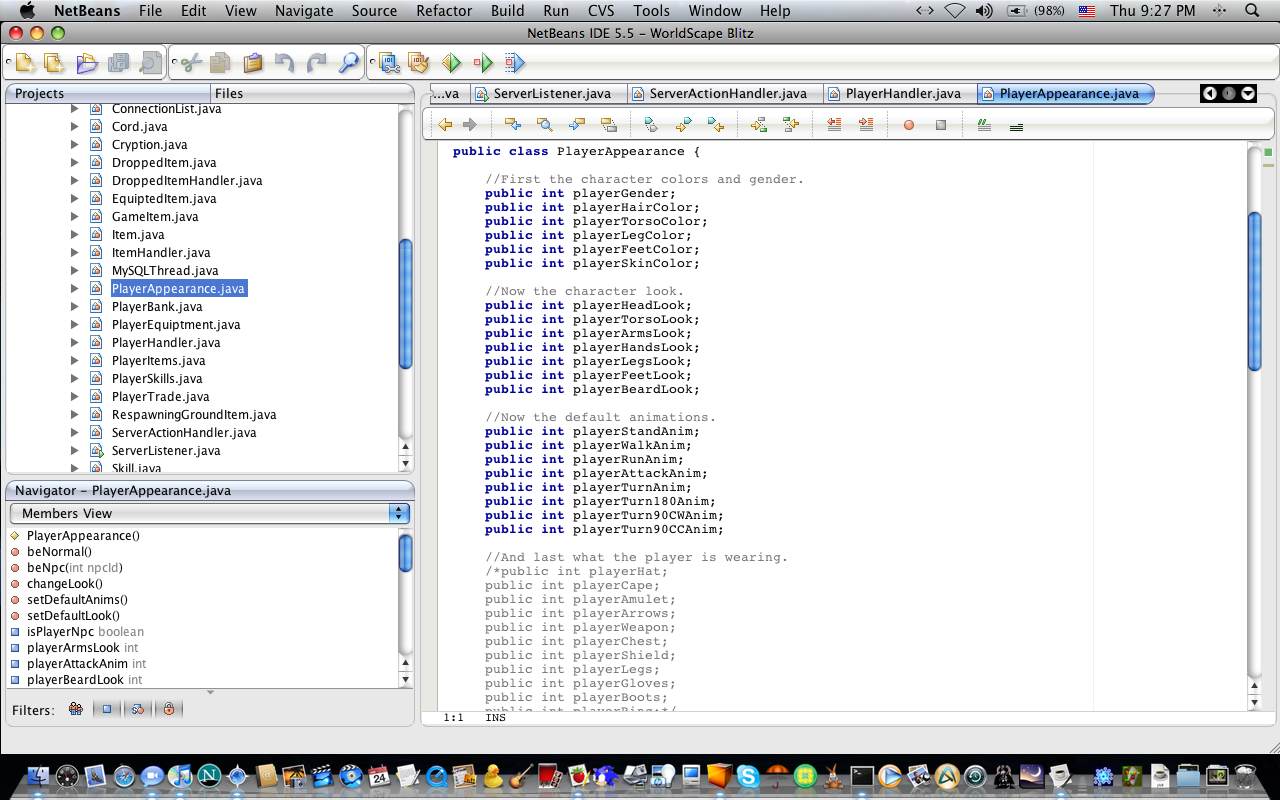Click the Find magnifier icon in main toolbar
The width and height of the screenshot is (1280, 800).
[349, 64]
